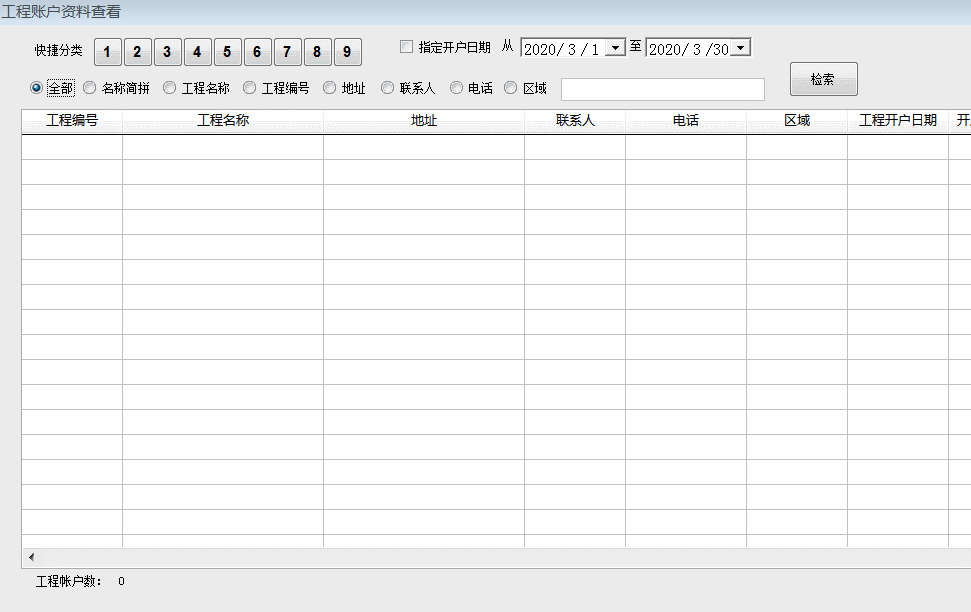Enable the 指定开户日期 checkbox
This screenshot has width=971, height=612.
click(406, 47)
